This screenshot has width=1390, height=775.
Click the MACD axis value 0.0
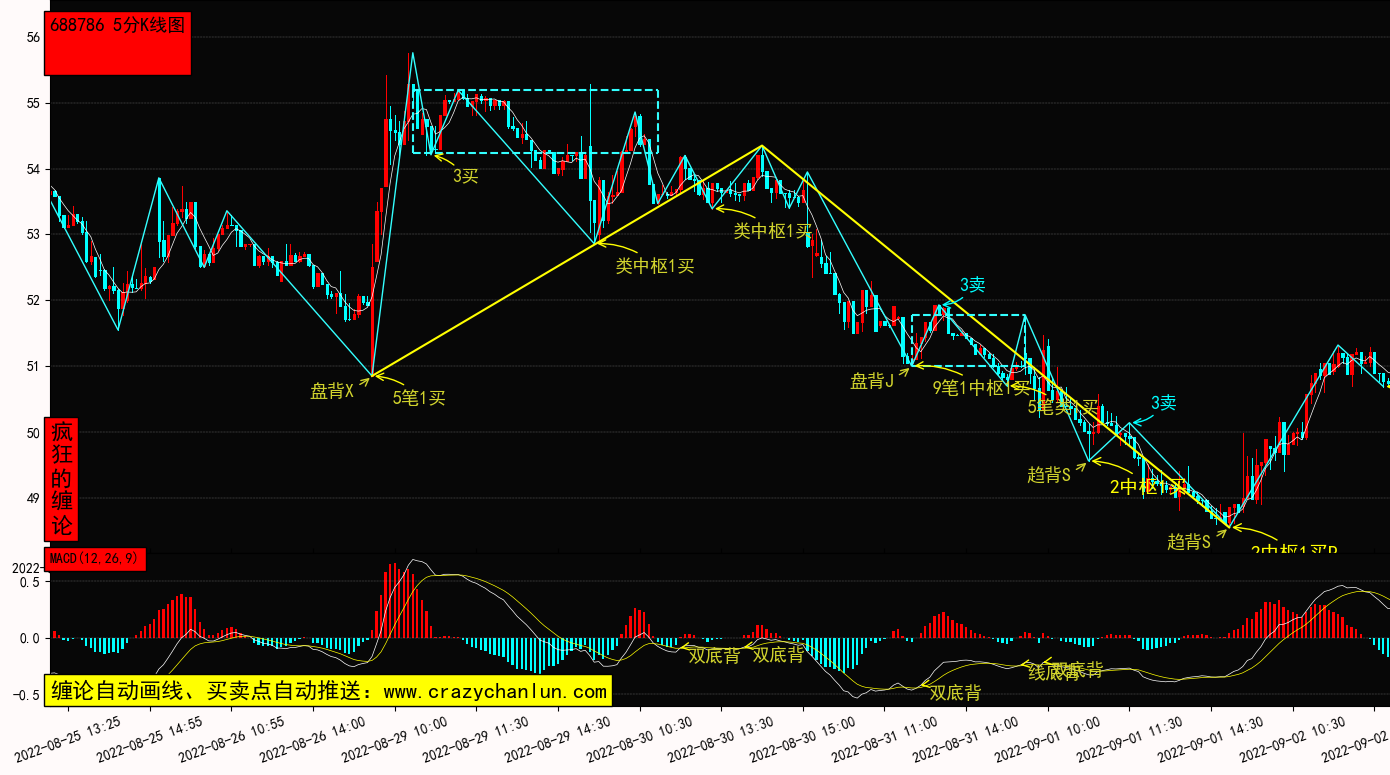click(30, 638)
